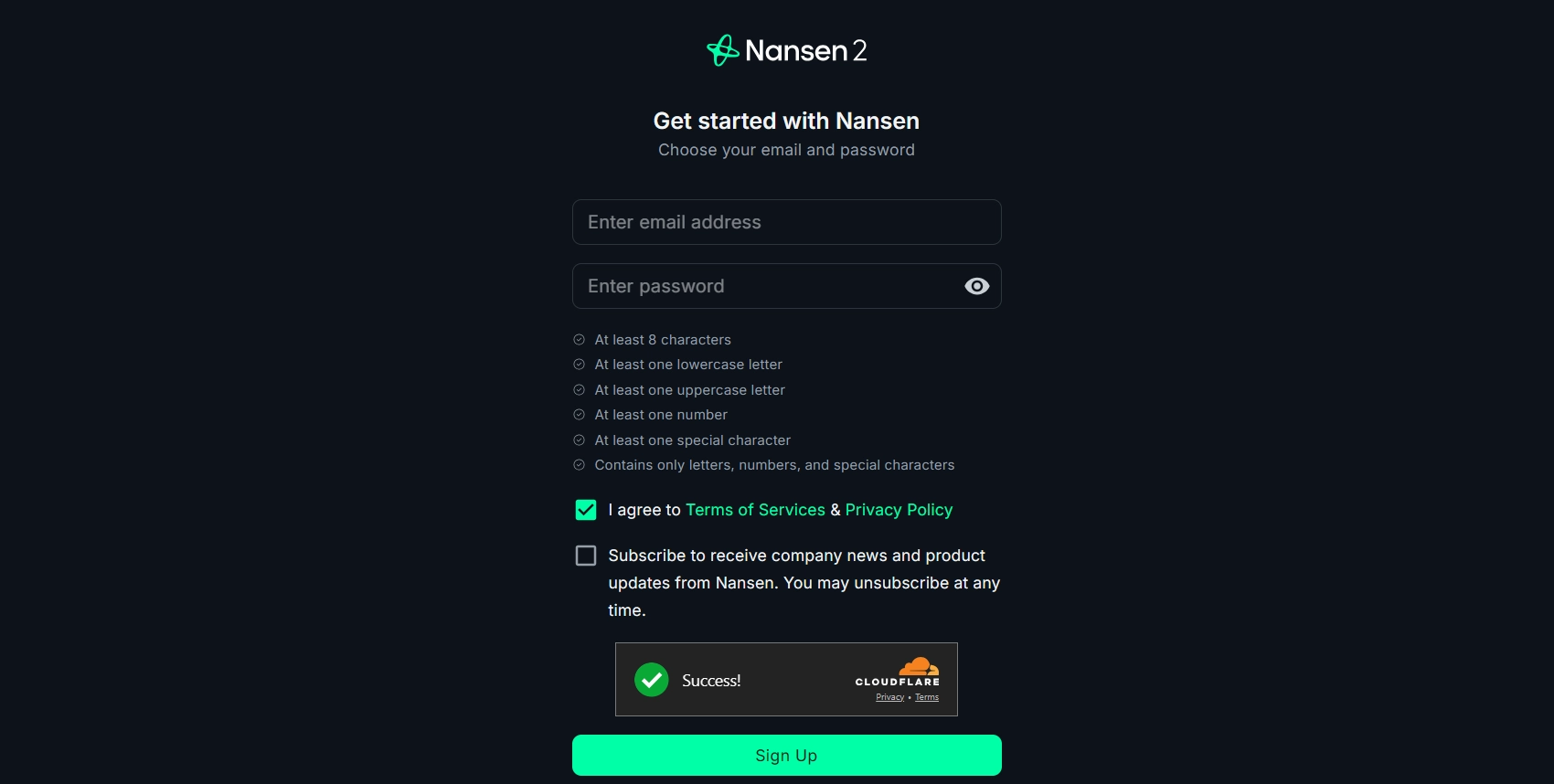Click check icon beside 'At least one special character'
The height and width of the screenshot is (784, 1554).
point(579,440)
